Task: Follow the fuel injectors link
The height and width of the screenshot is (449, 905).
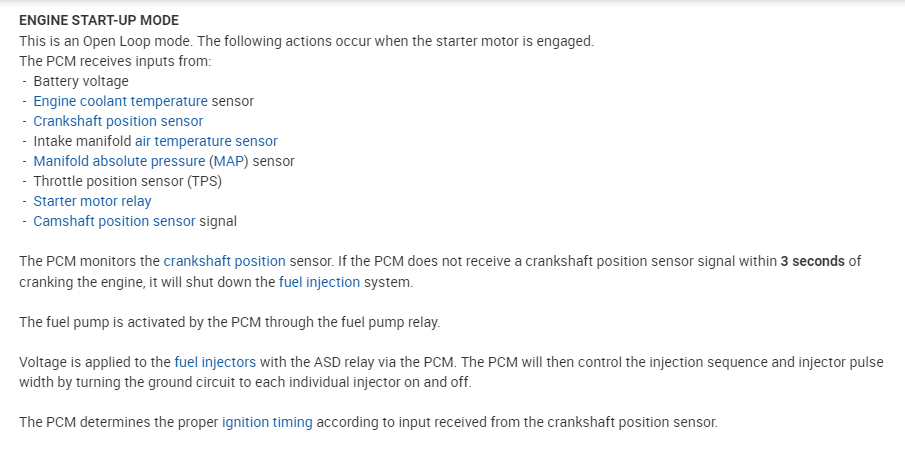Action: (215, 362)
